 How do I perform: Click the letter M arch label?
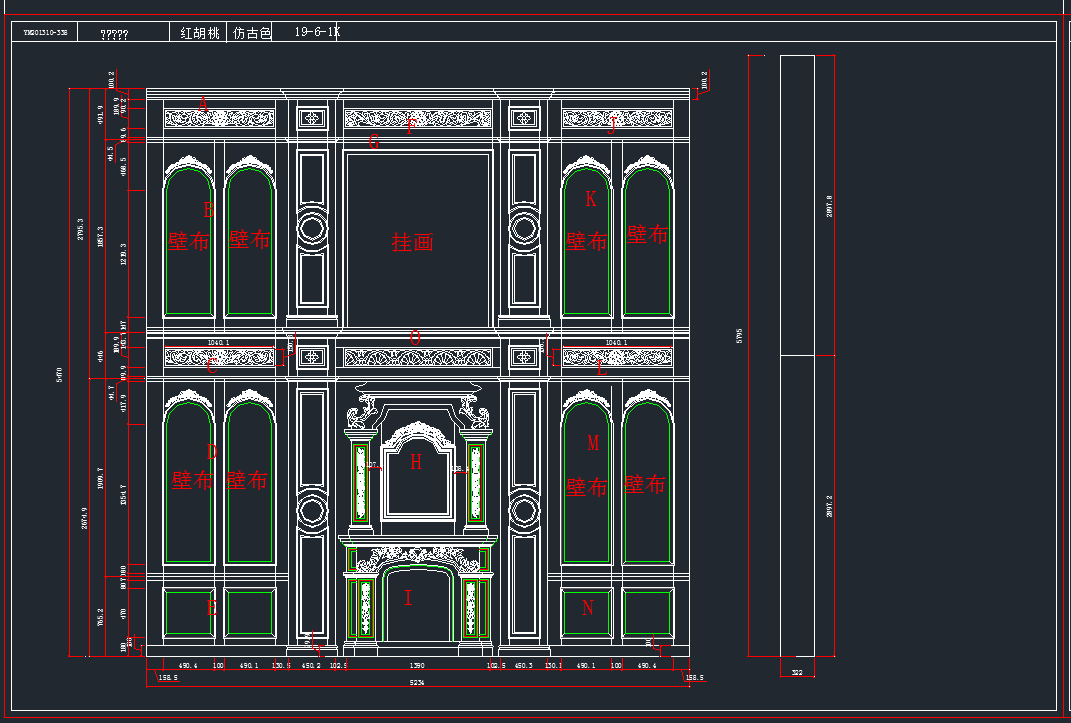point(593,443)
